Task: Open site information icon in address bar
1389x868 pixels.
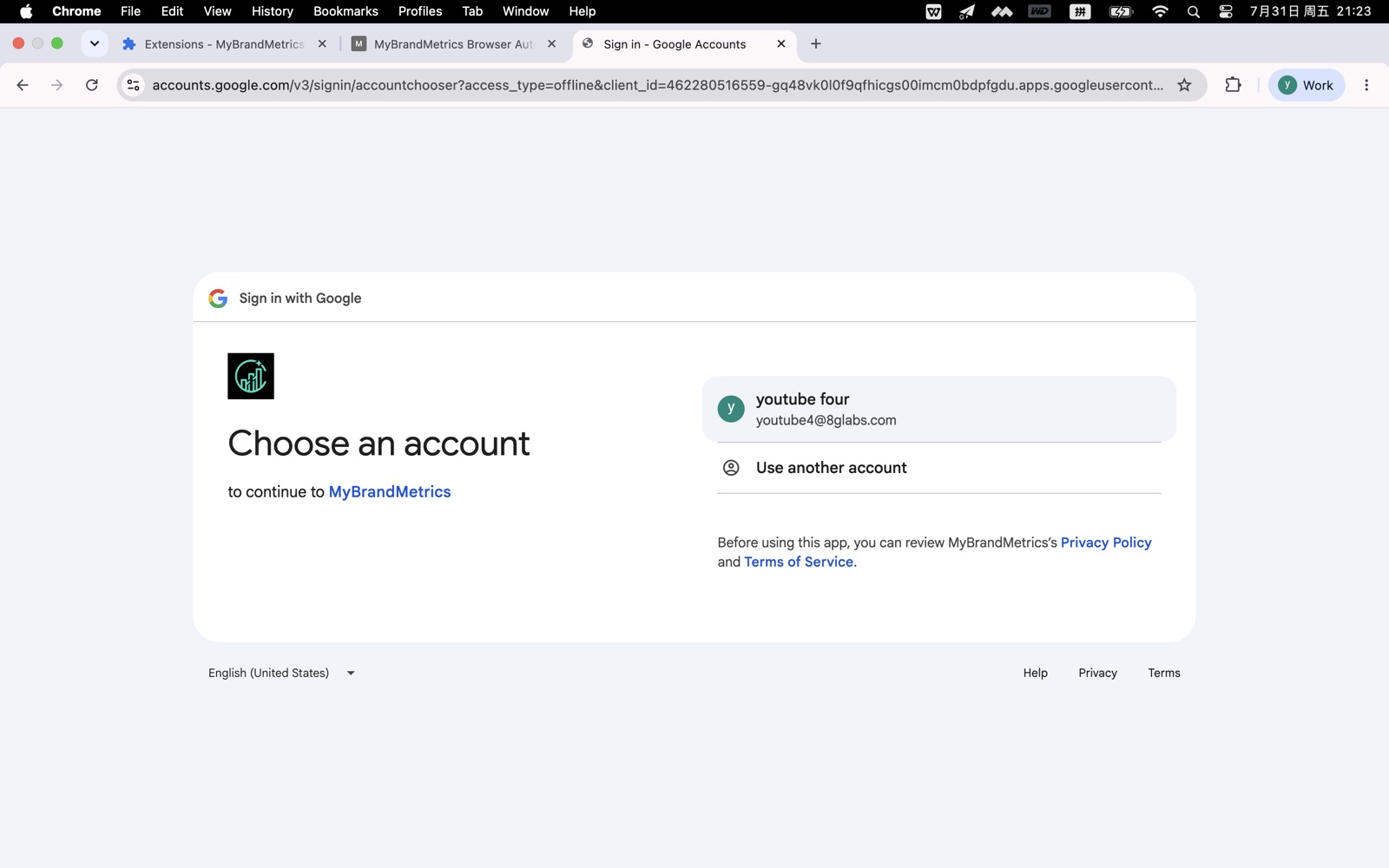Action: 133,85
